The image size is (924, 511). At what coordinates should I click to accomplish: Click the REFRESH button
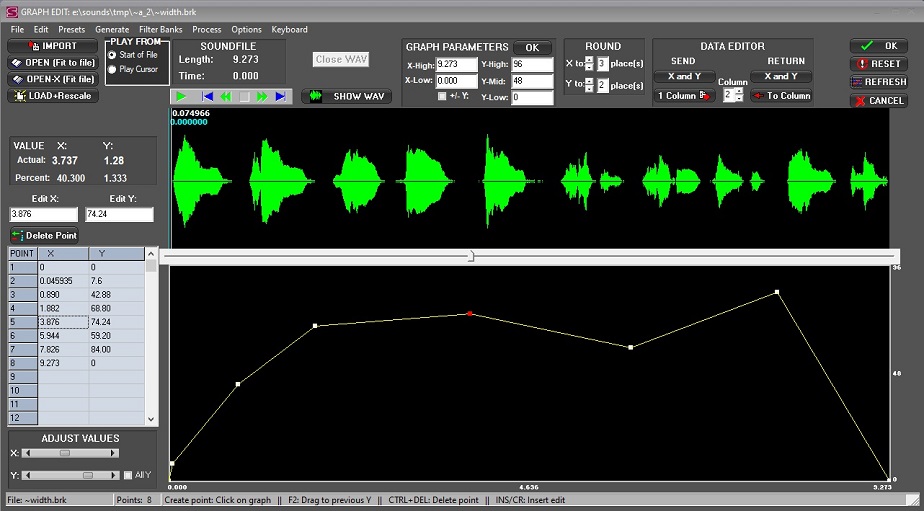click(879, 82)
